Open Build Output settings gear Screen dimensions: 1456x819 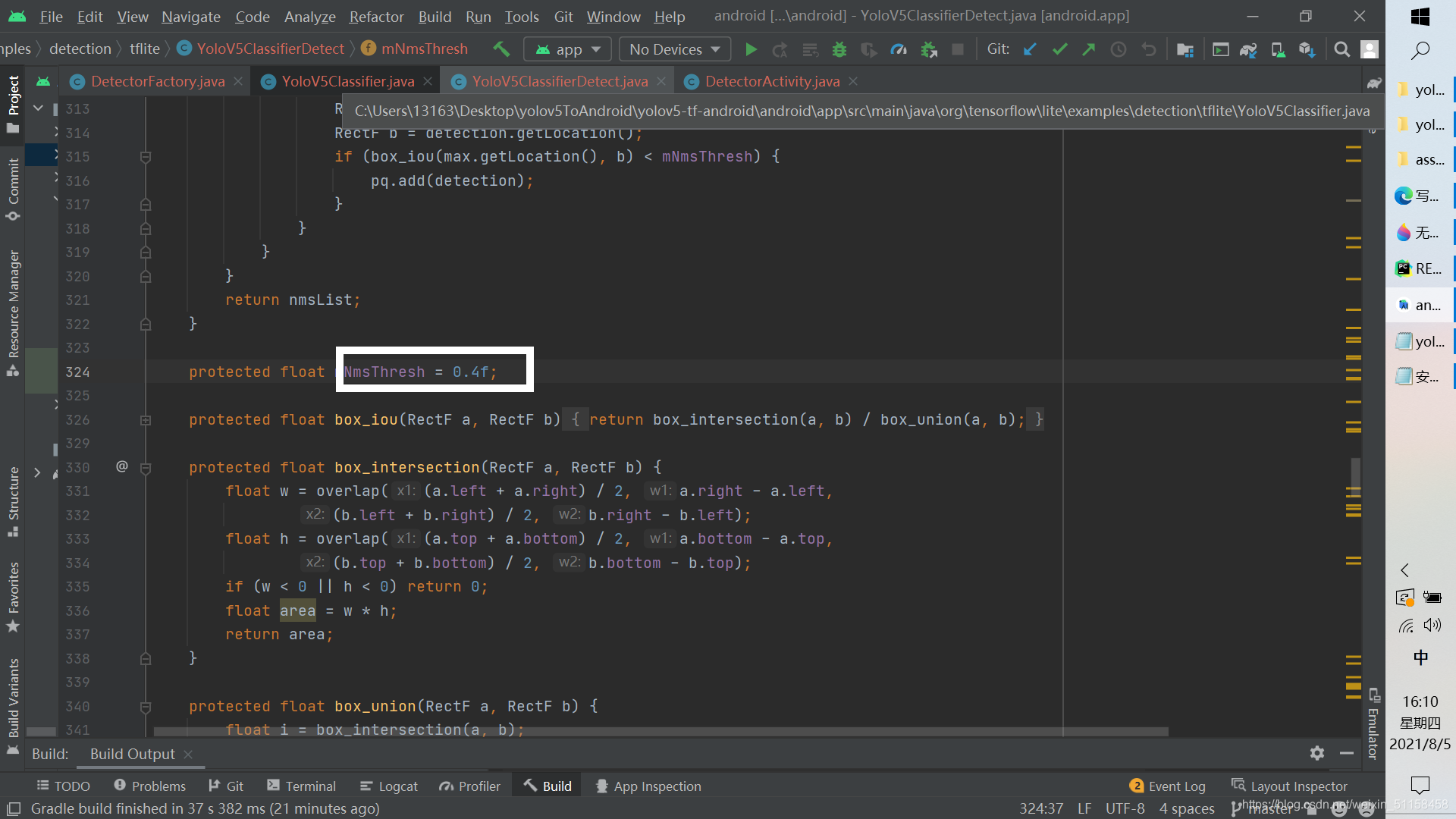coord(1316,753)
